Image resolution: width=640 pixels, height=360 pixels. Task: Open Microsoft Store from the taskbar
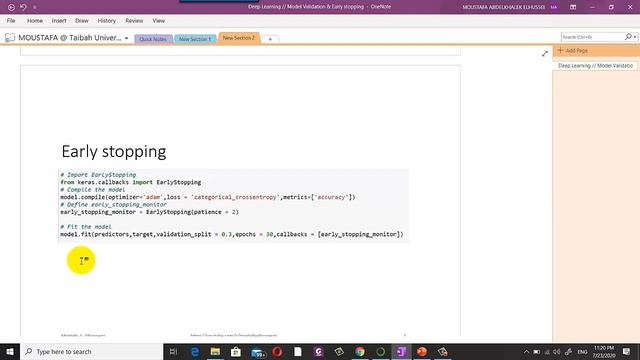[236, 351]
